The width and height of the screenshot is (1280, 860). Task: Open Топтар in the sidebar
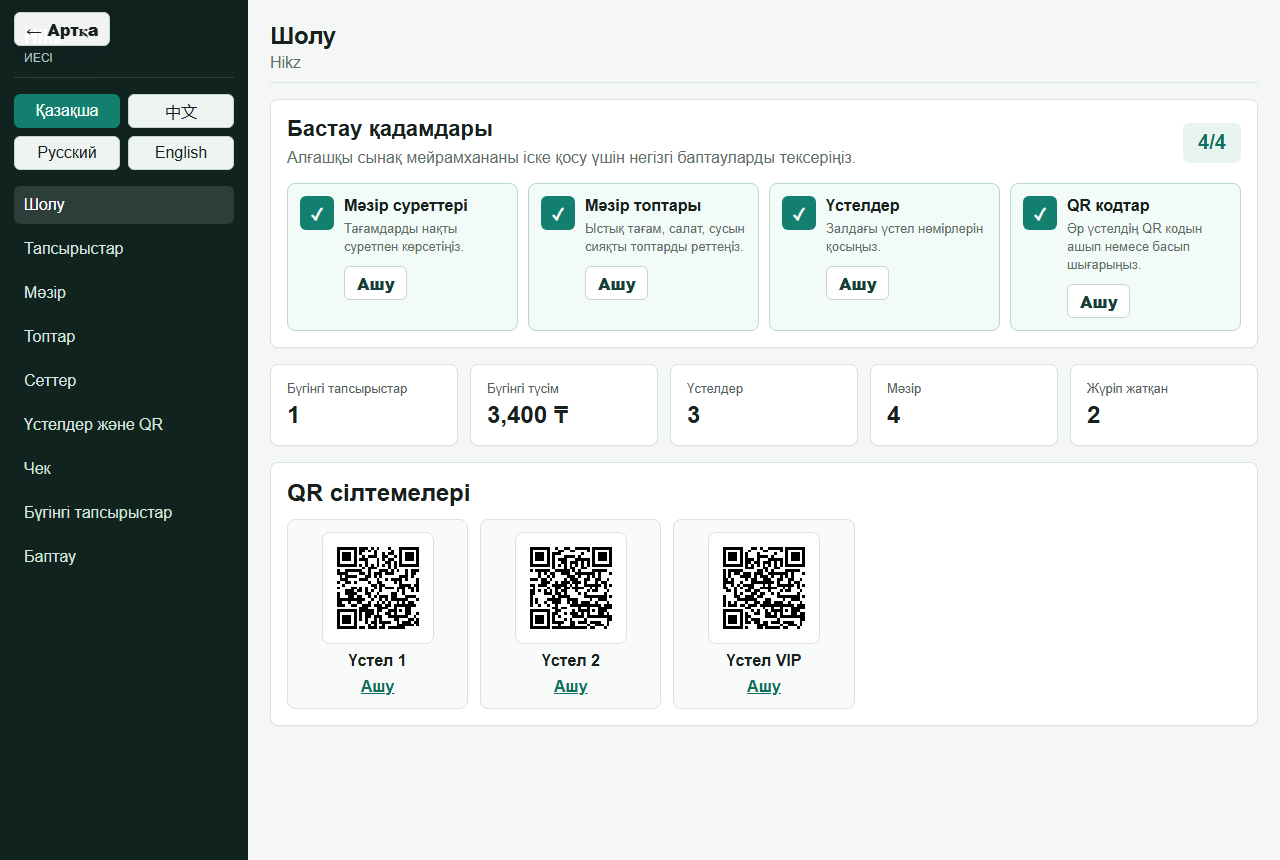[x=124, y=337]
